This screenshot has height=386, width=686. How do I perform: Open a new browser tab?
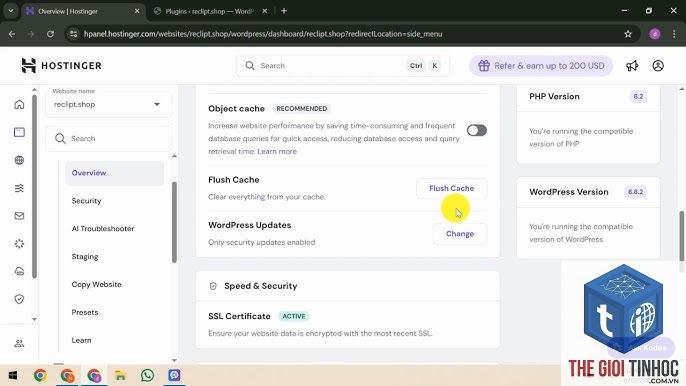tap(284, 11)
